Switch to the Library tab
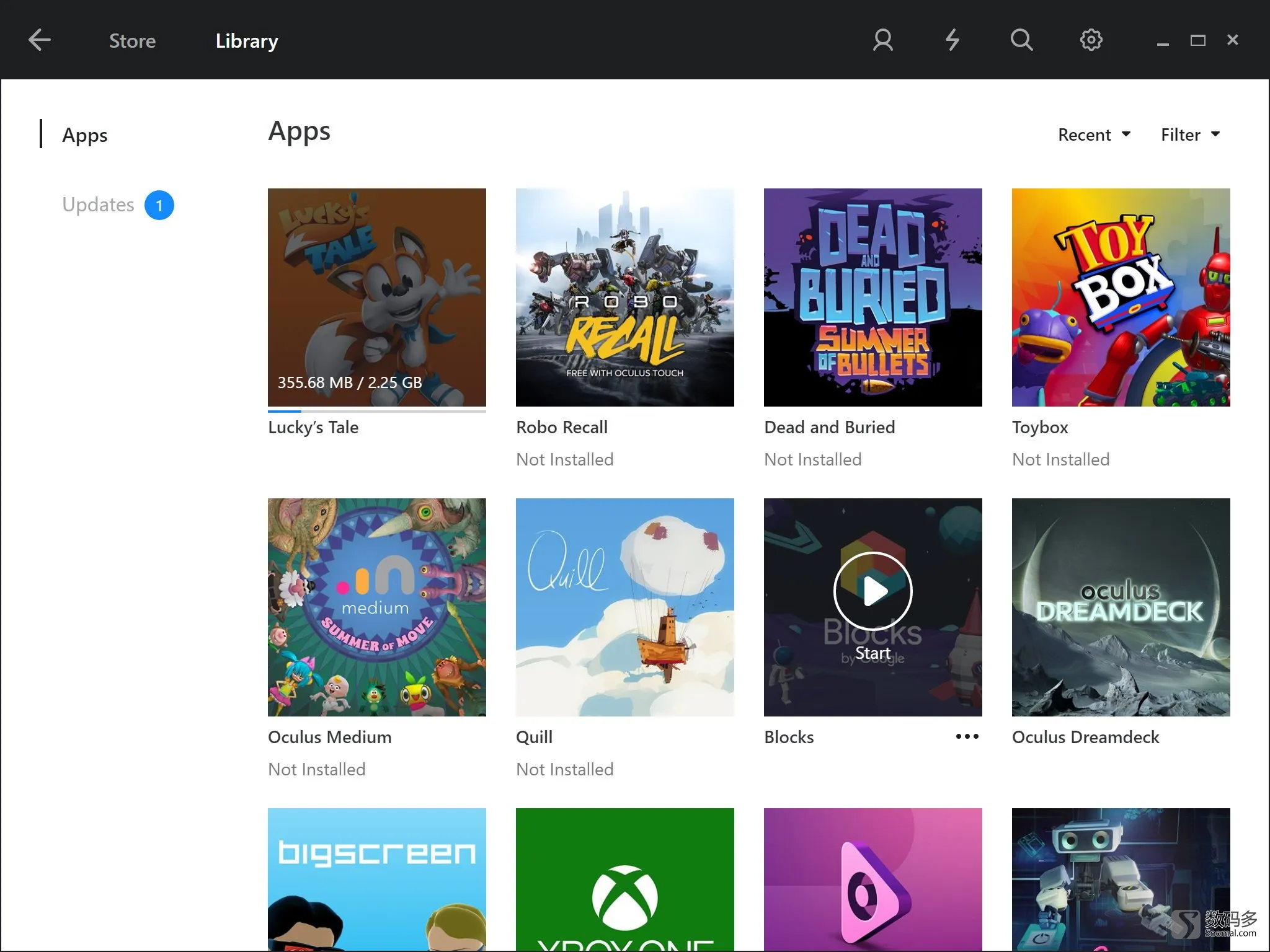 [247, 41]
